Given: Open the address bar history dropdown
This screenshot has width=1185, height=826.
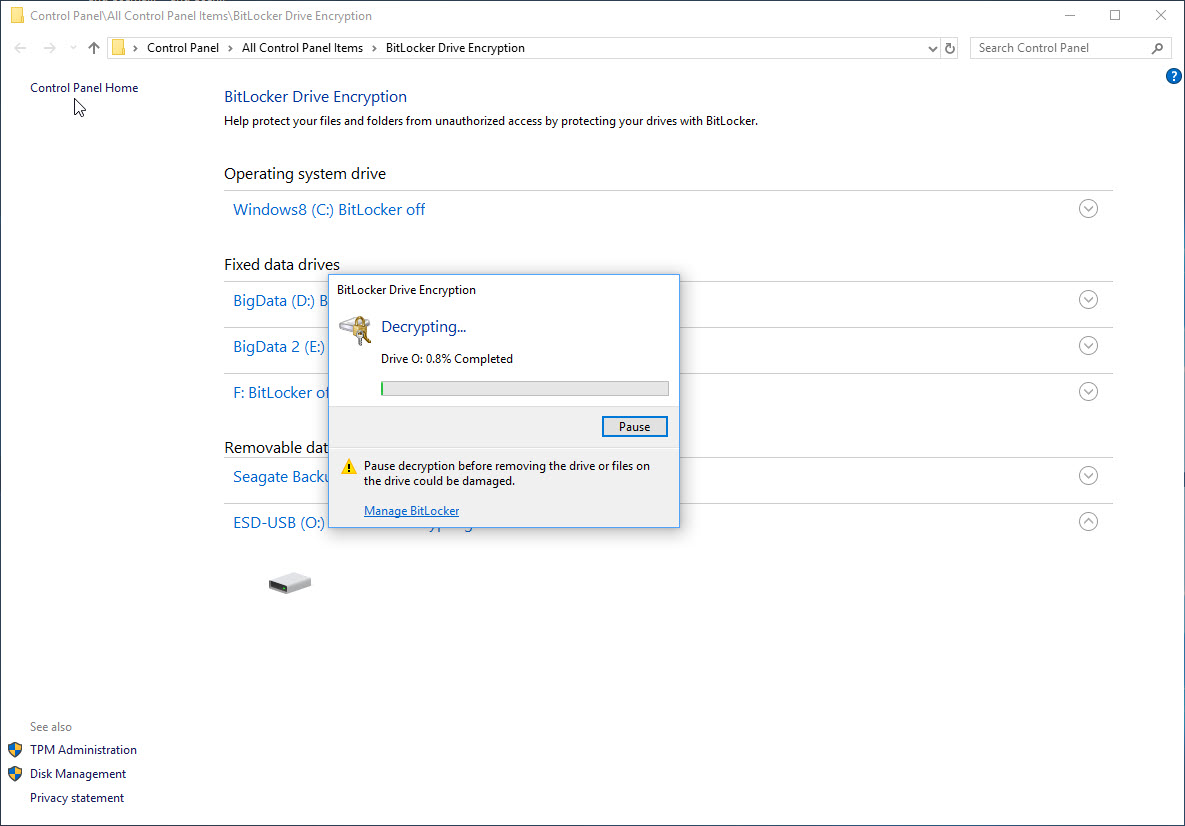Looking at the screenshot, I should click(x=933, y=48).
